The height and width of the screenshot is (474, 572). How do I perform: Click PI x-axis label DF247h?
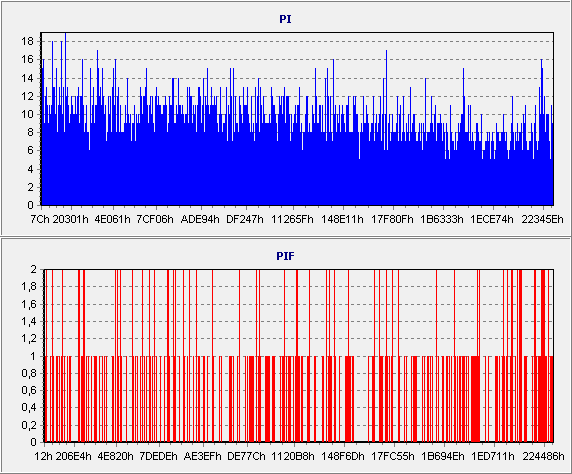[245, 219]
